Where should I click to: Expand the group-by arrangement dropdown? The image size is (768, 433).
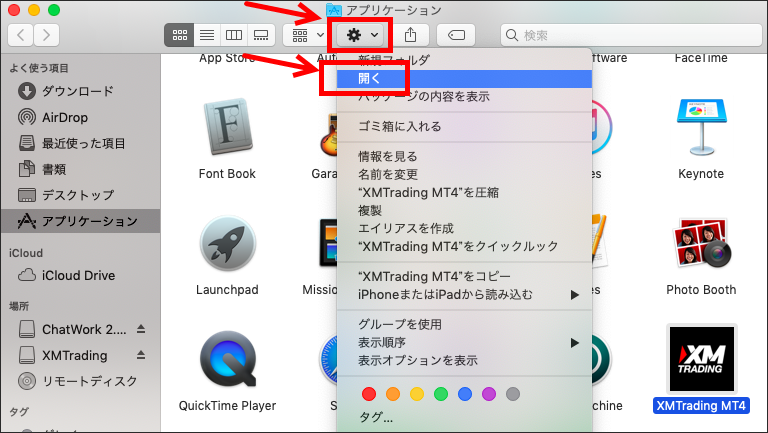(305, 35)
